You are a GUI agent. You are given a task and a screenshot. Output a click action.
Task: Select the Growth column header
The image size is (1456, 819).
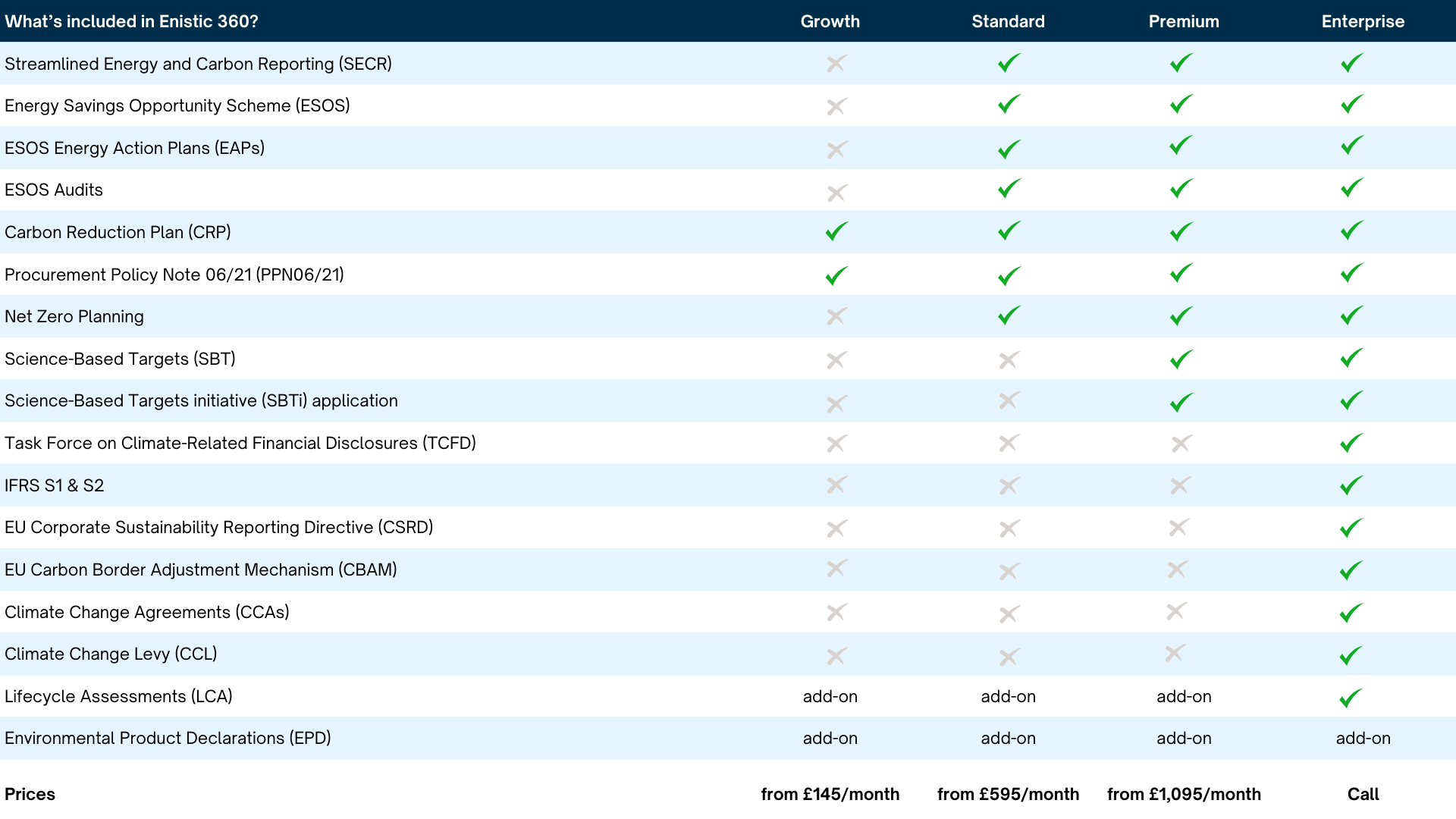click(x=830, y=21)
